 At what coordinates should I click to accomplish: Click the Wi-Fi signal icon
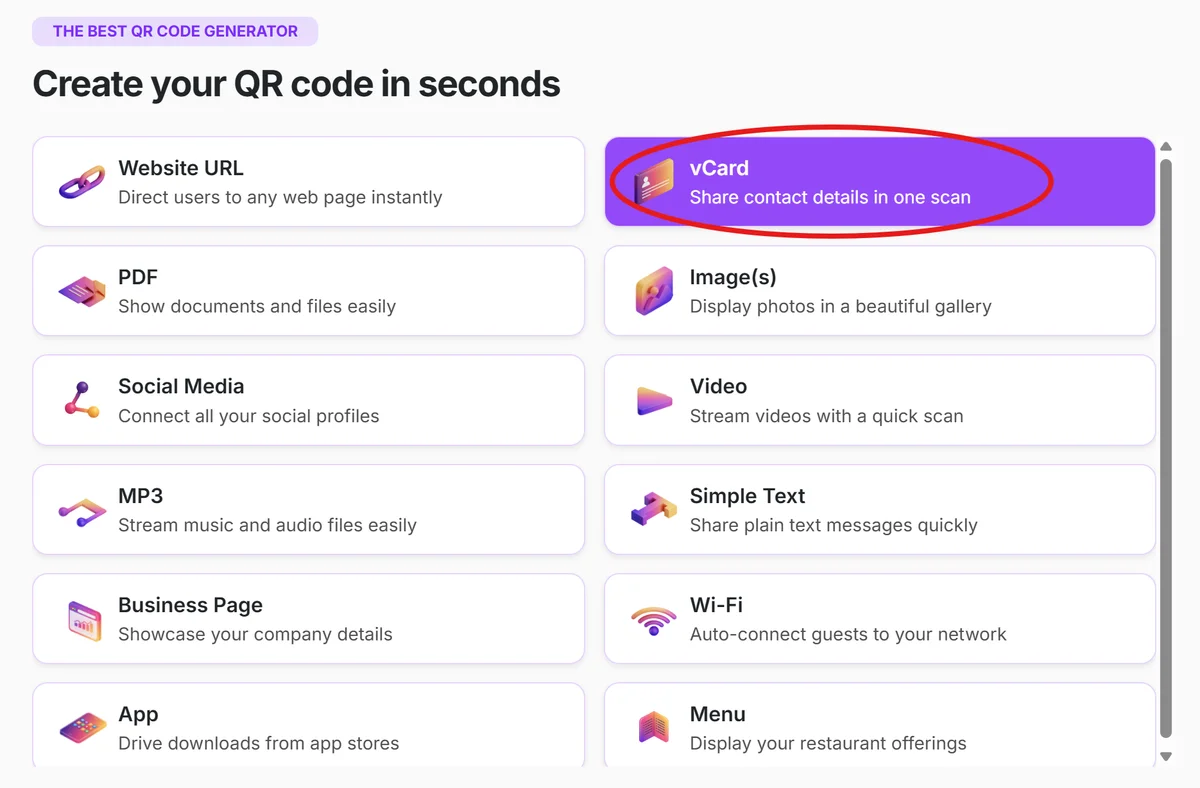tap(652, 619)
